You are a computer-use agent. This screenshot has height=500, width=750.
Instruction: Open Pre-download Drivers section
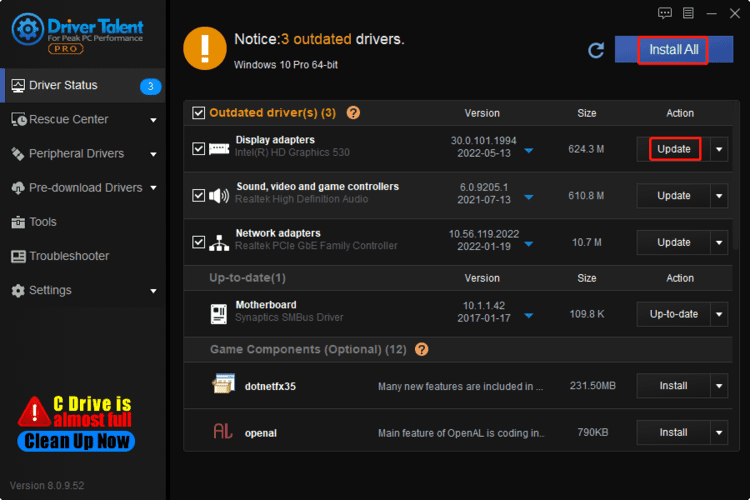pos(83,188)
